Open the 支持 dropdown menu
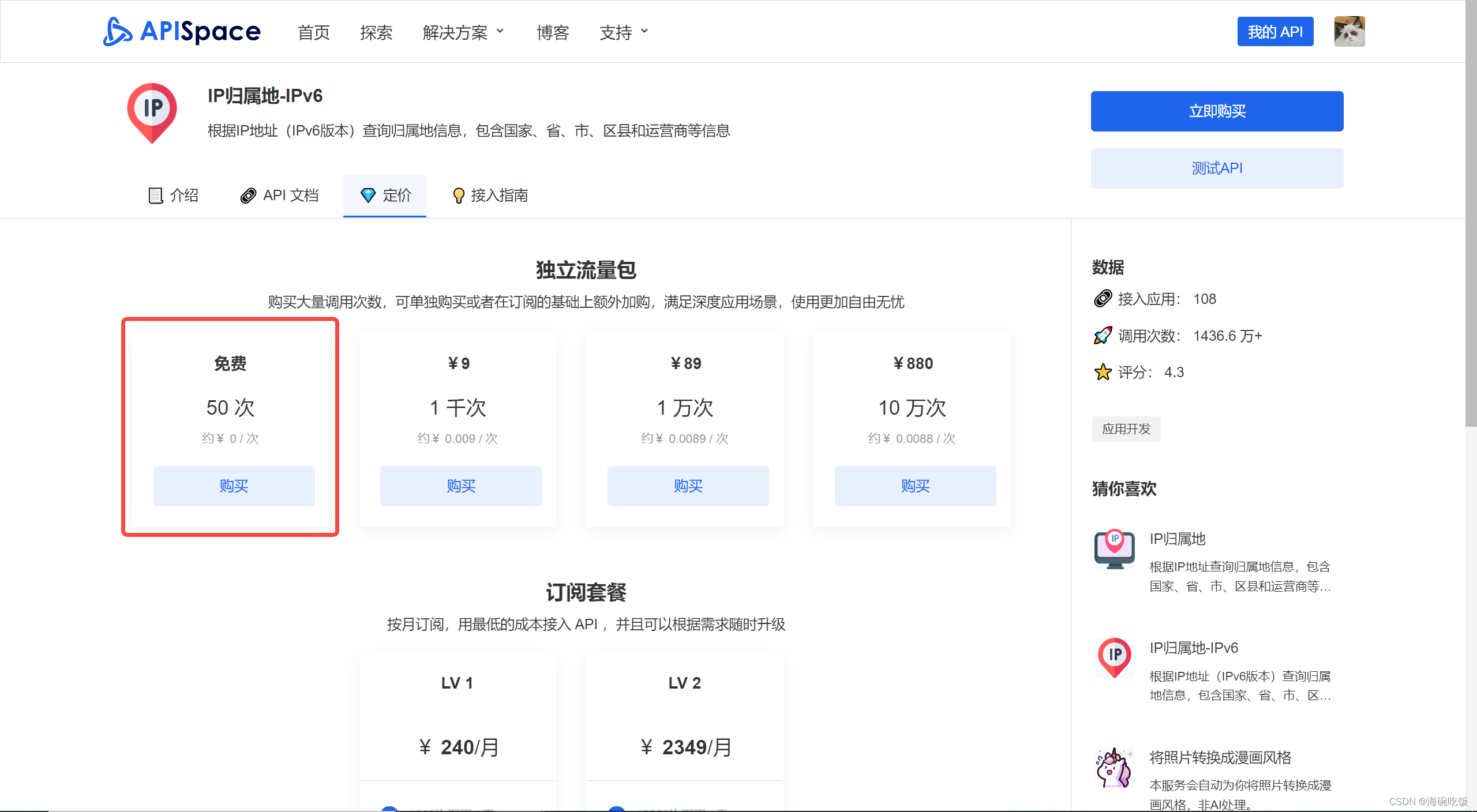This screenshot has width=1477, height=812. tap(622, 32)
